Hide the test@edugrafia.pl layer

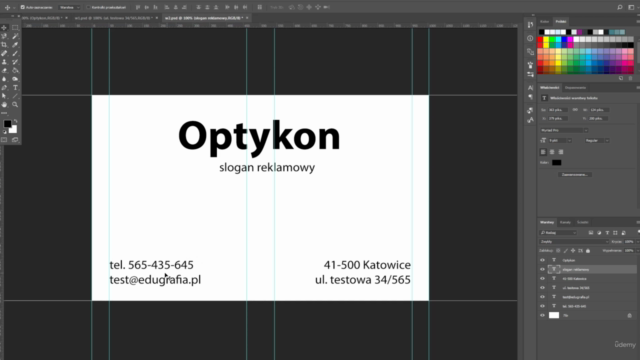click(542, 297)
